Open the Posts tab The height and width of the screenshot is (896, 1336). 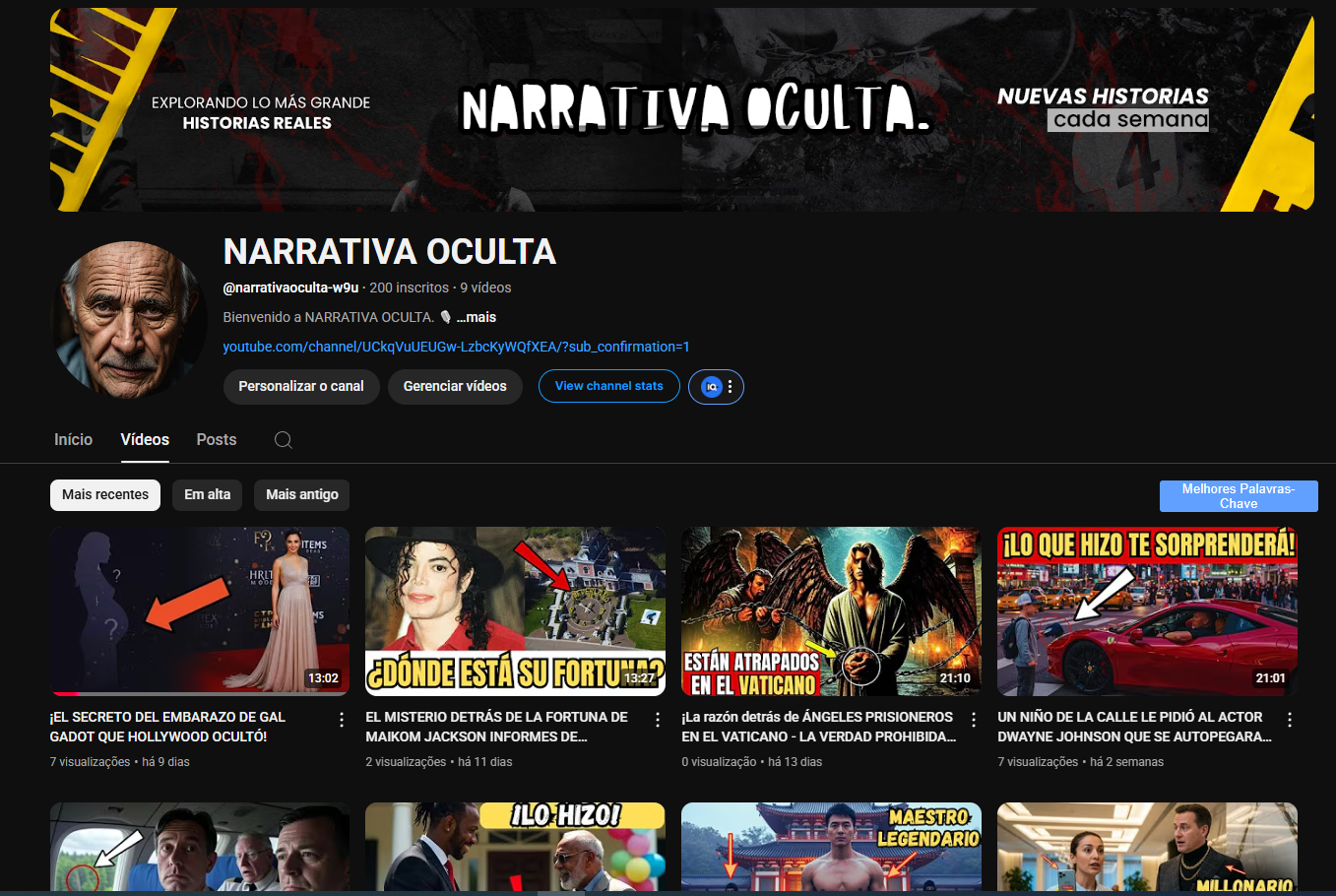tap(217, 440)
